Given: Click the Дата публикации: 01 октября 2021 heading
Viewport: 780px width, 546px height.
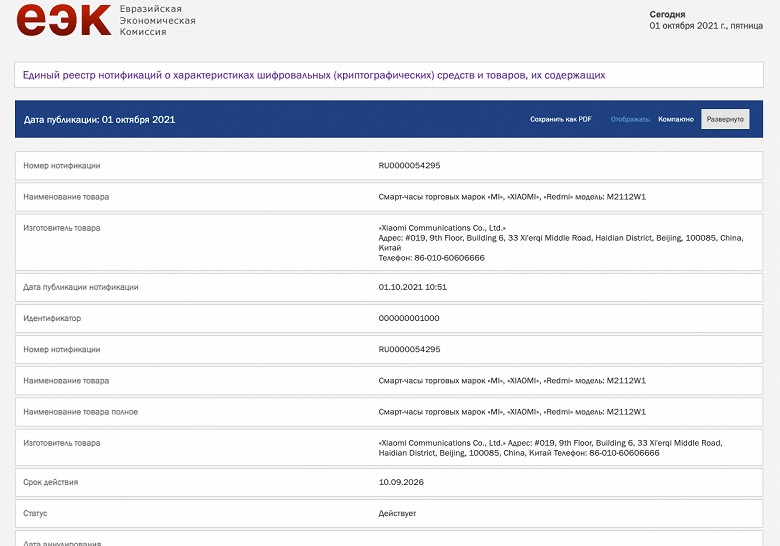Looking at the screenshot, I should [x=99, y=119].
